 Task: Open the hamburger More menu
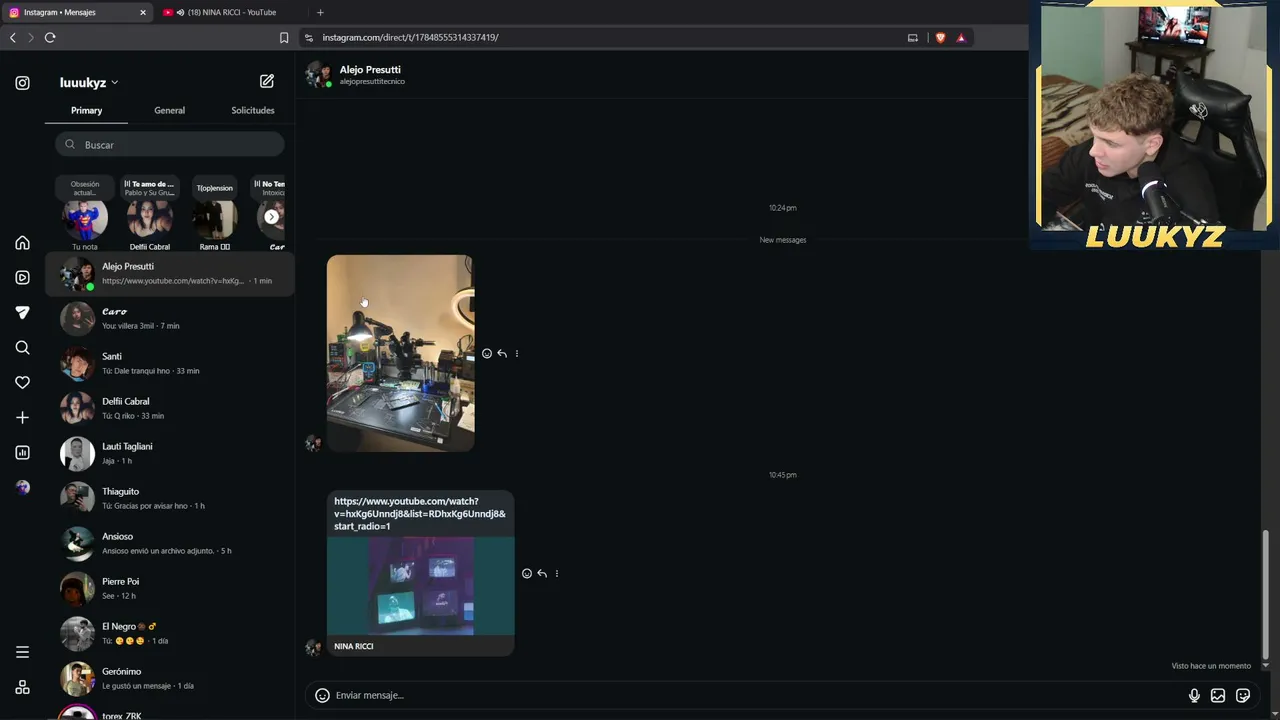click(22, 652)
